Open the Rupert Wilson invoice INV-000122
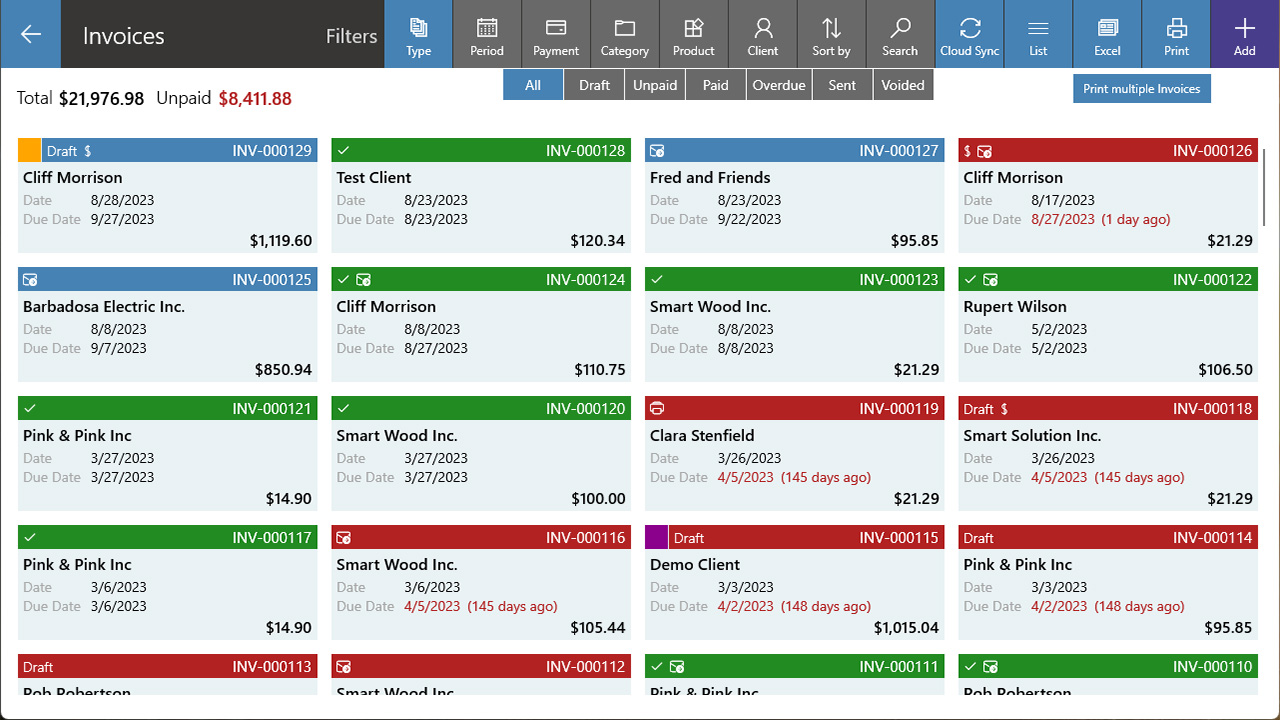Viewport: 1280px width, 720px height. pos(1108,324)
